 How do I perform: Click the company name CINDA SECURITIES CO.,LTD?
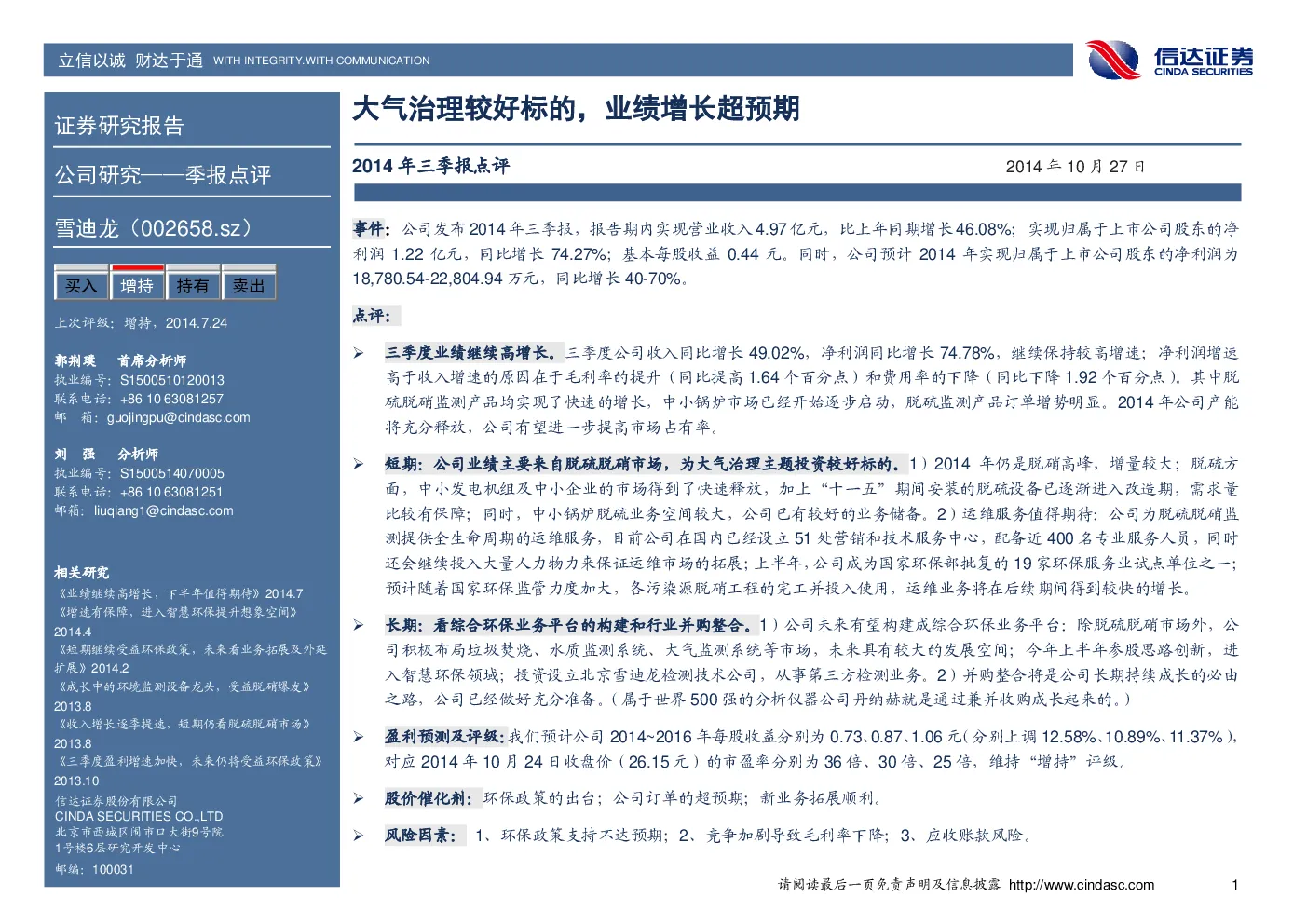pyautogui.click(x=139, y=816)
